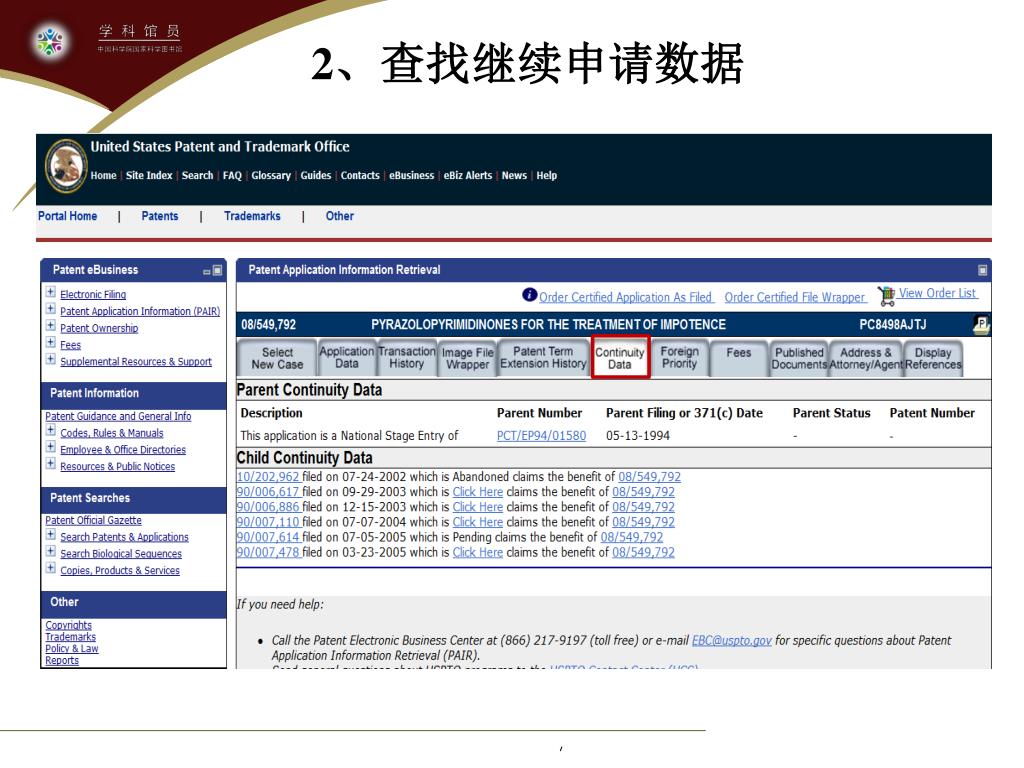The image size is (1024, 768).
Task: Open parent application PCT/EP94/01580
Action: 541,436
